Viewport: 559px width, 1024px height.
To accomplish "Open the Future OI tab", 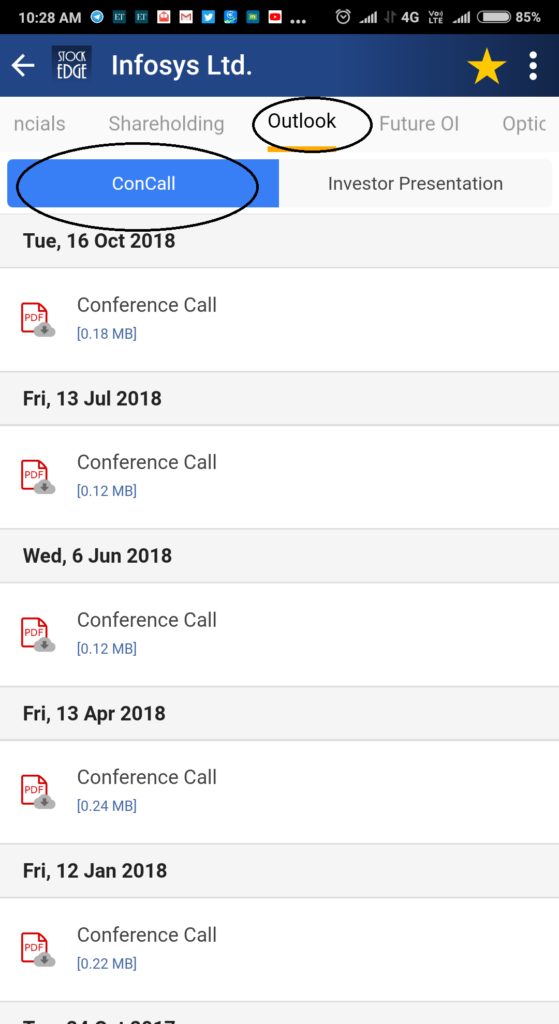I will point(419,123).
